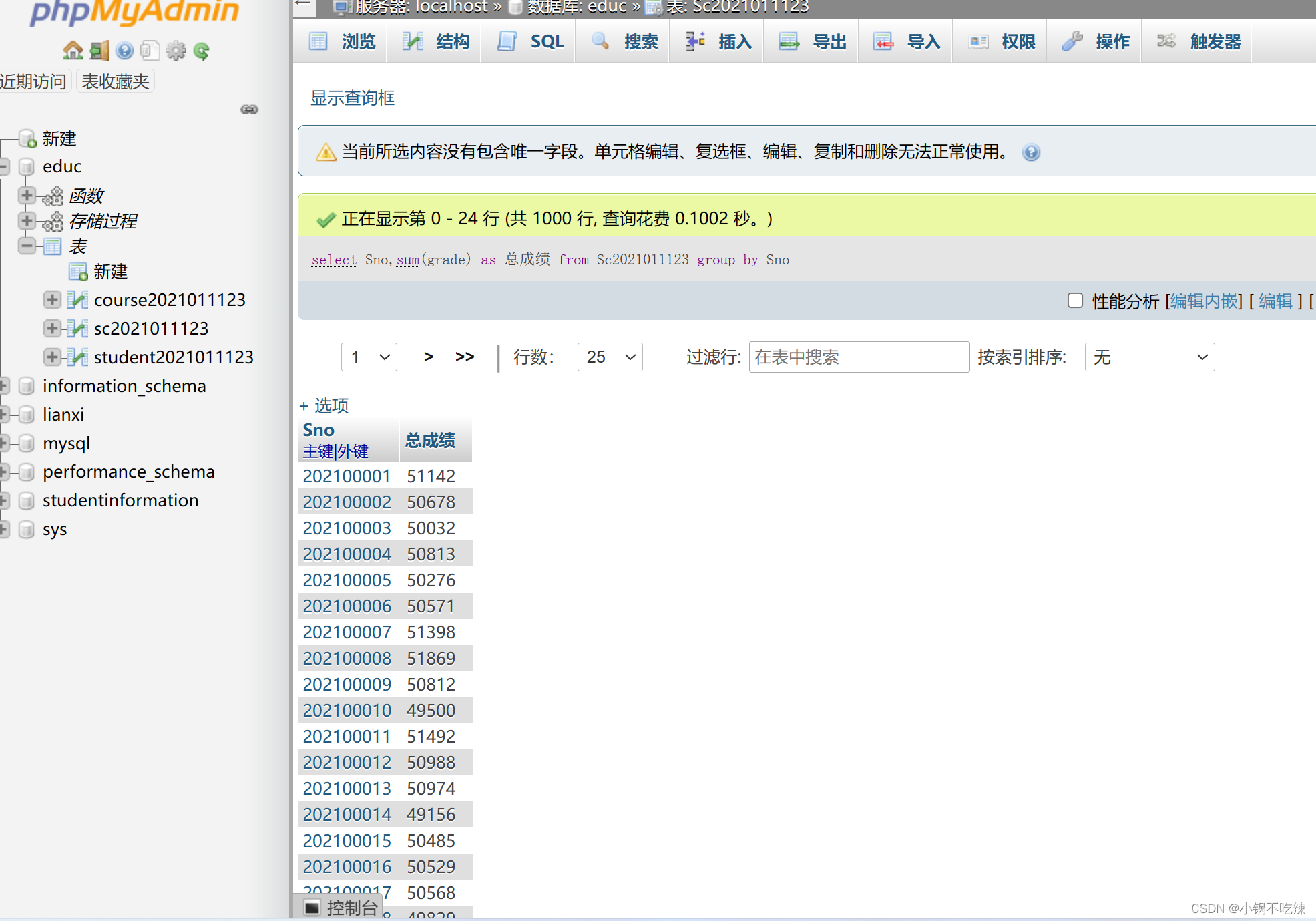Open the page number dropdown

(369, 357)
